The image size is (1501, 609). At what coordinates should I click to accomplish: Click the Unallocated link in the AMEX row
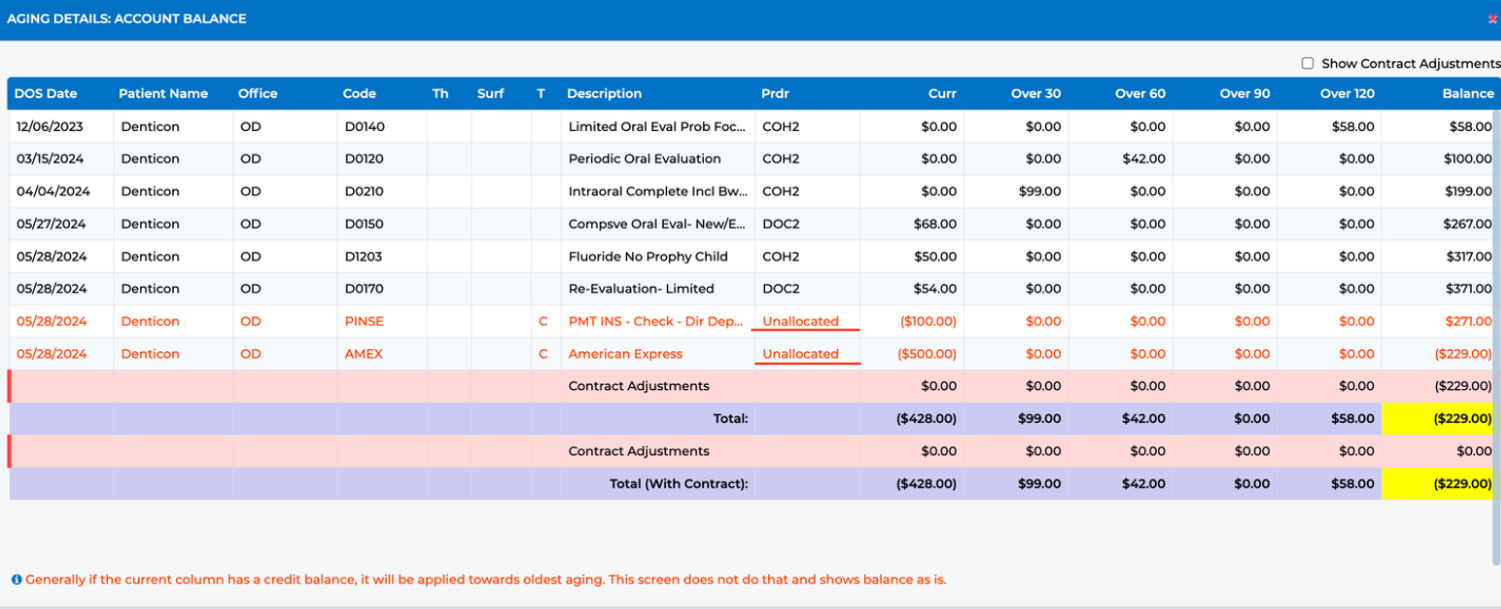point(801,354)
